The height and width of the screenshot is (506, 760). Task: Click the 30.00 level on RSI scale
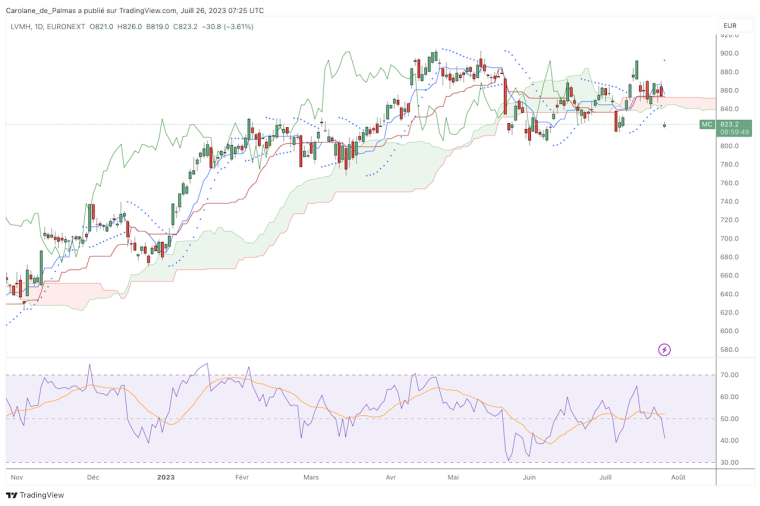click(x=730, y=462)
